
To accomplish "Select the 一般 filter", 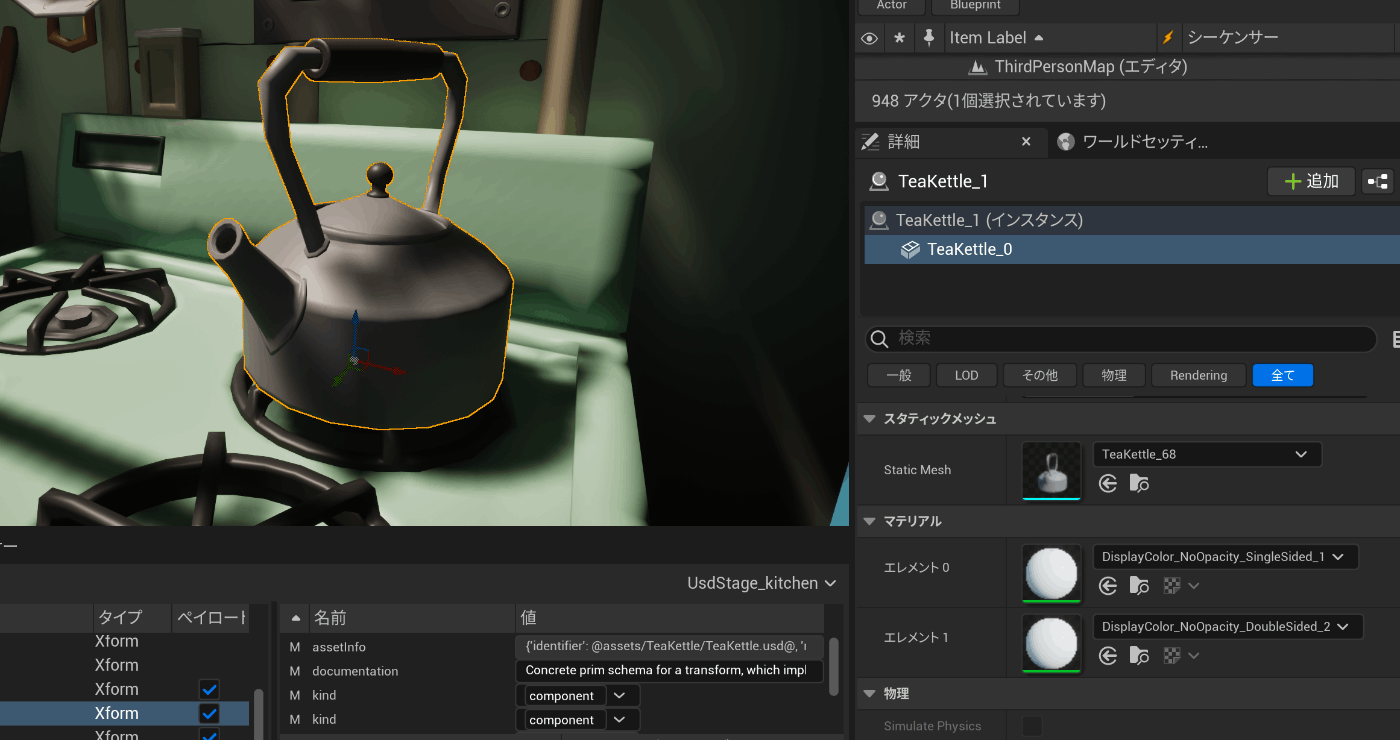I will [898, 375].
